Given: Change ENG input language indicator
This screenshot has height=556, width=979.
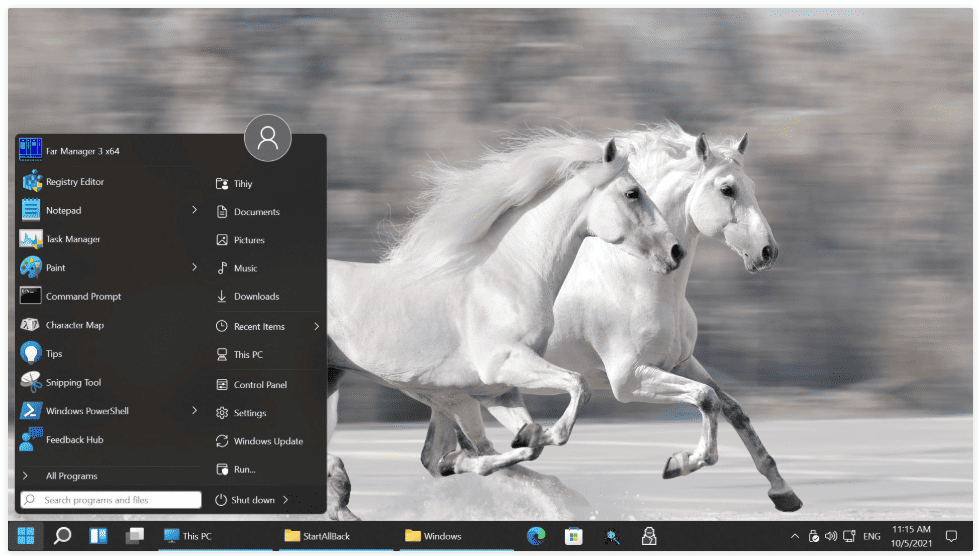Looking at the screenshot, I should [x=872, y=536].
